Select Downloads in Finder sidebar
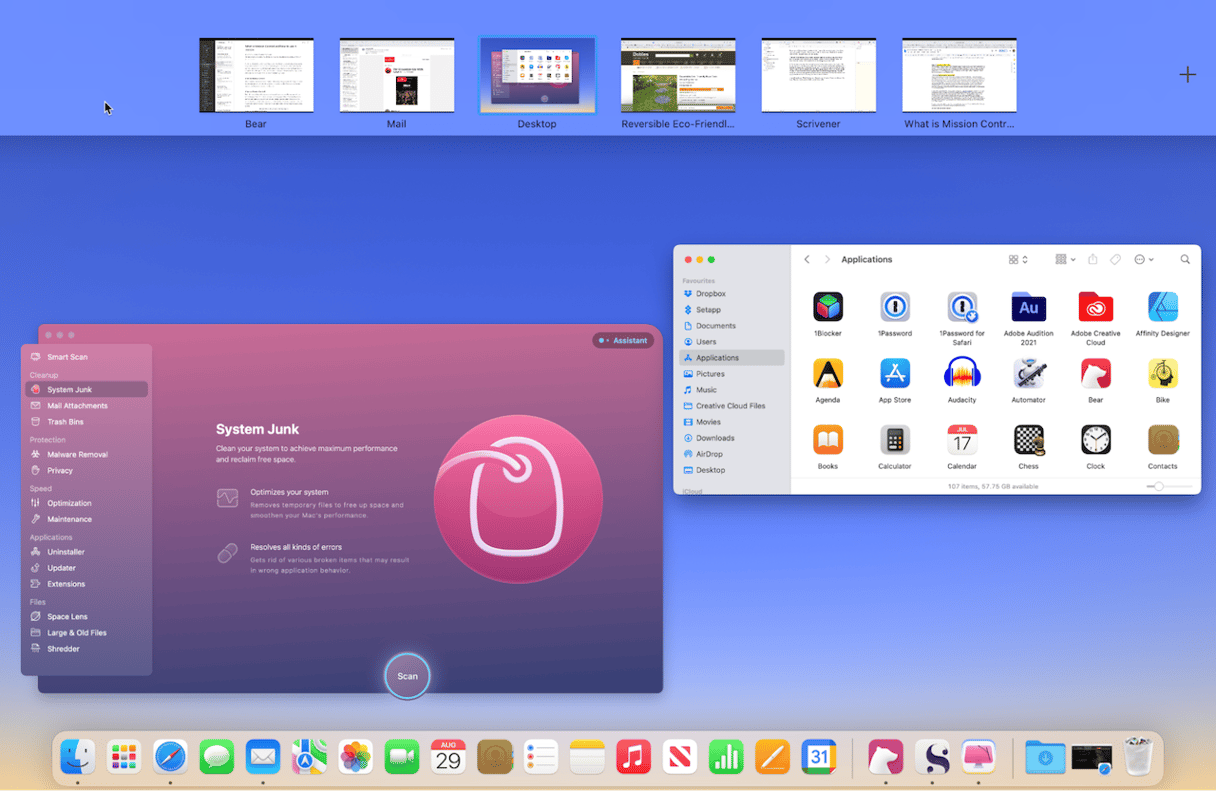The height and width of the screenshot is (791, 1216). tap(715, 438)
